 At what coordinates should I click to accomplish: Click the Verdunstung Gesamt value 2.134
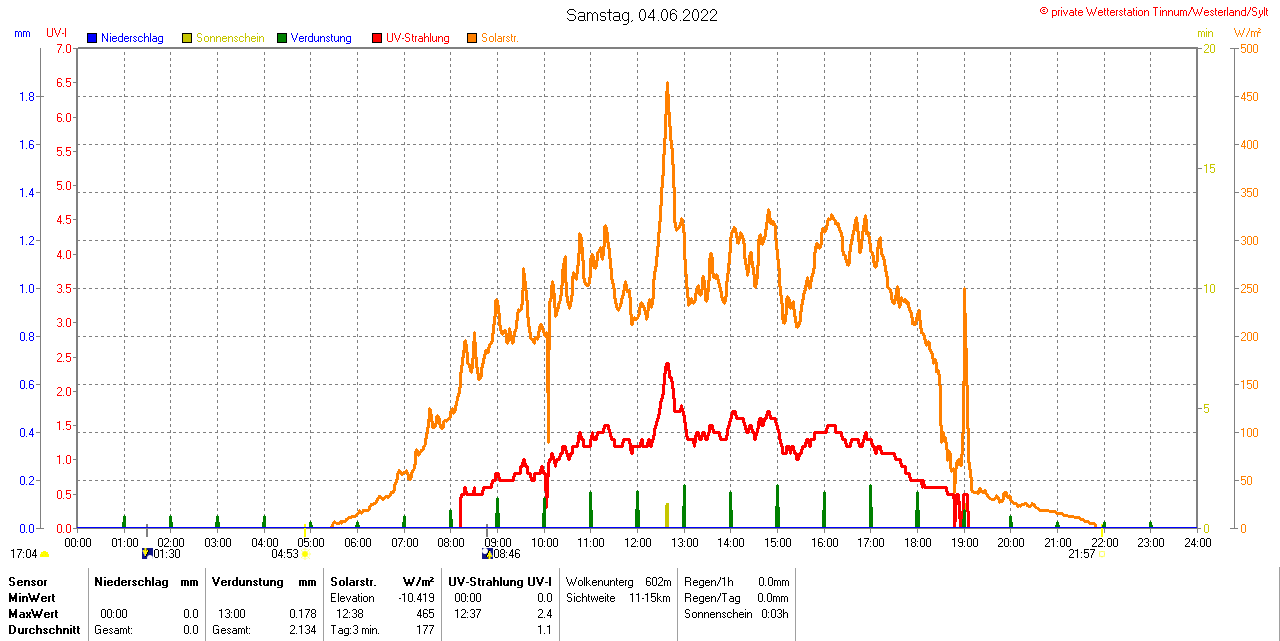tap(303, 630)
